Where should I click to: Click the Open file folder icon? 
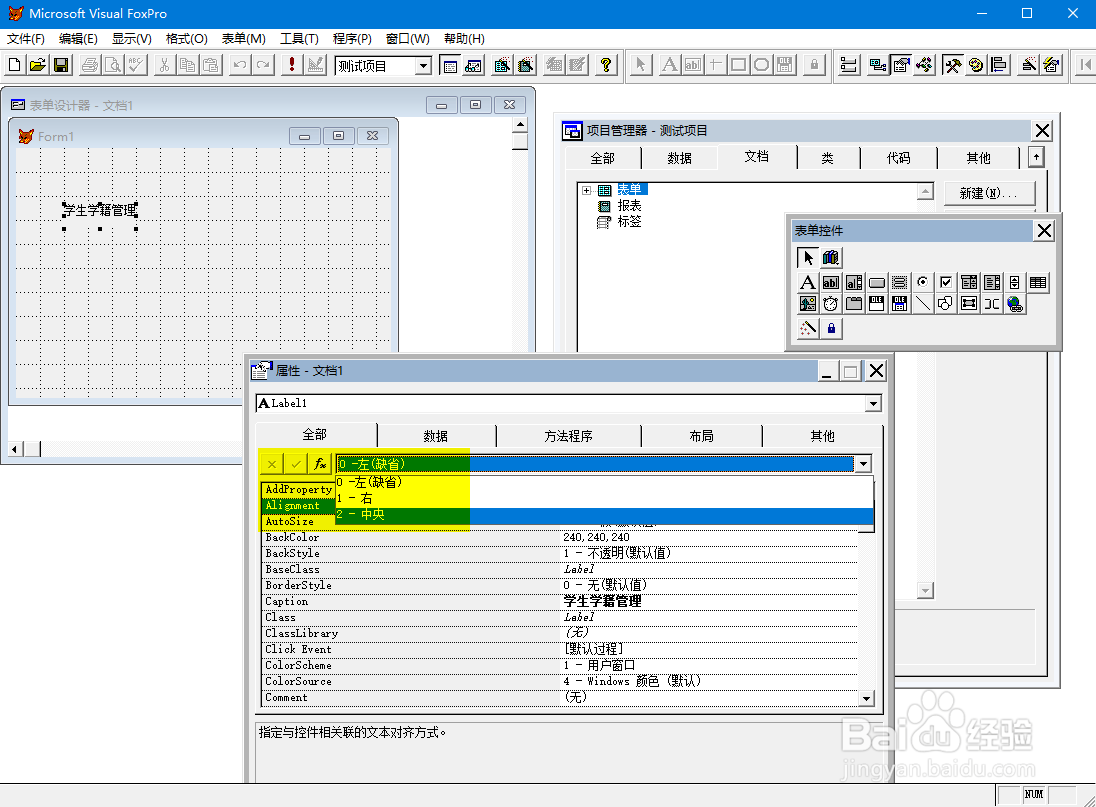click(x=38, y=65)
